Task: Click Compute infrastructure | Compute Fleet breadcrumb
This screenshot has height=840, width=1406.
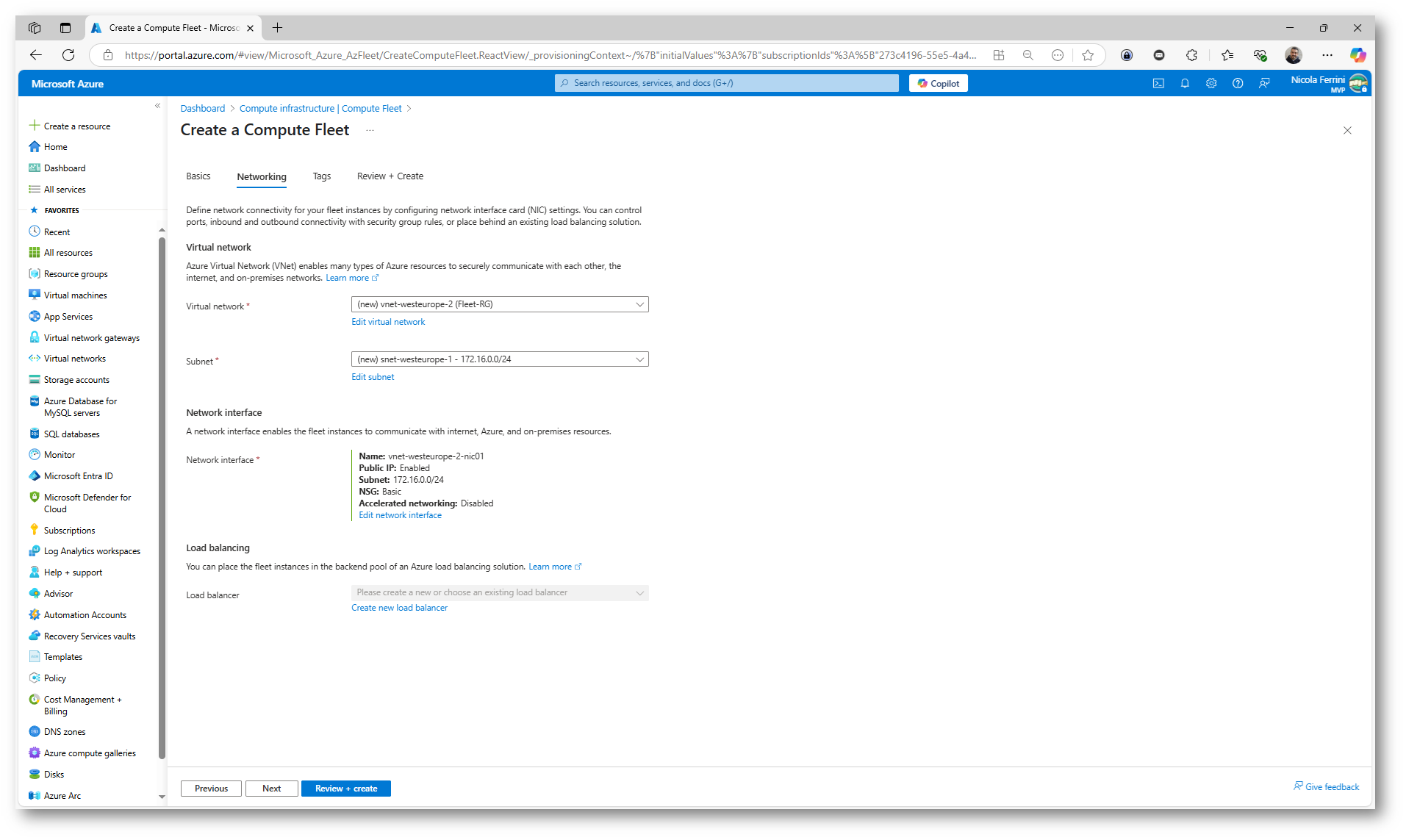Action: pyautogui.click(x=320, y=108)
